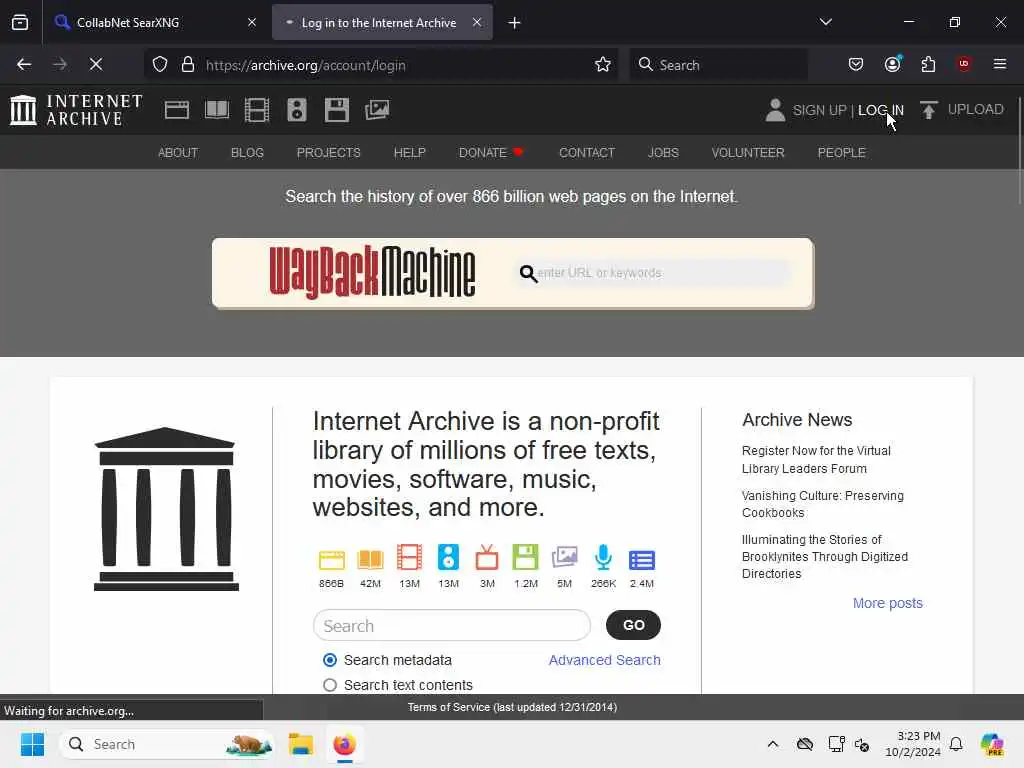Click the user avatar icon beside Sign Up
The image size is (1024, 768).
pyautogui.click(x=775, y=110)
